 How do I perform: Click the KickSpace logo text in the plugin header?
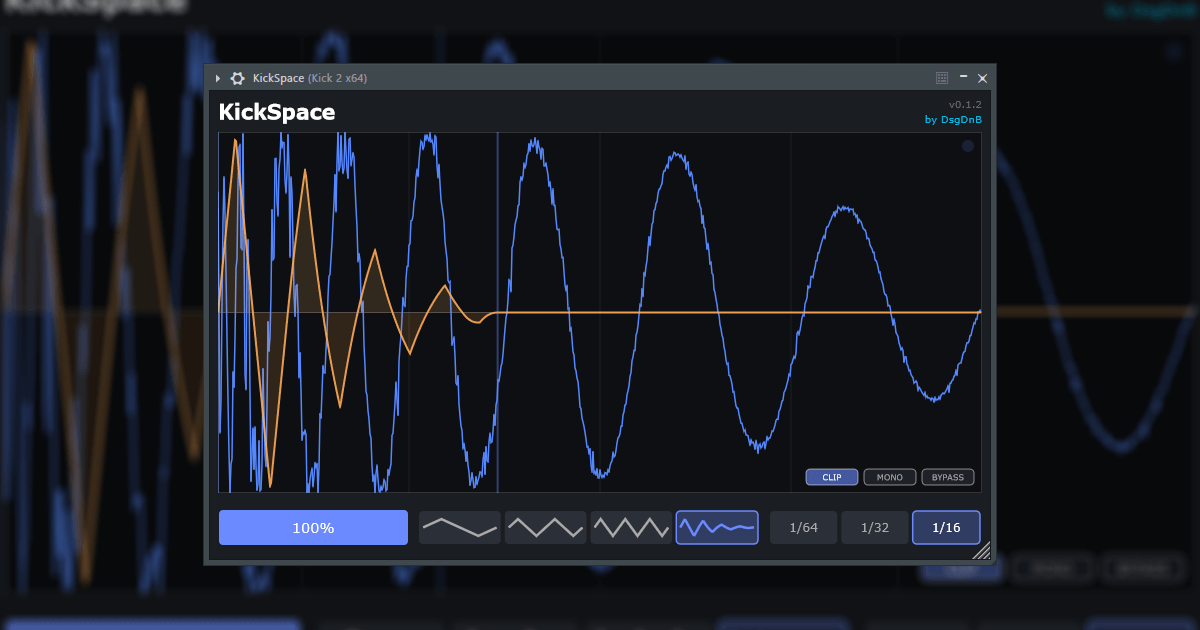click(277, 112)
